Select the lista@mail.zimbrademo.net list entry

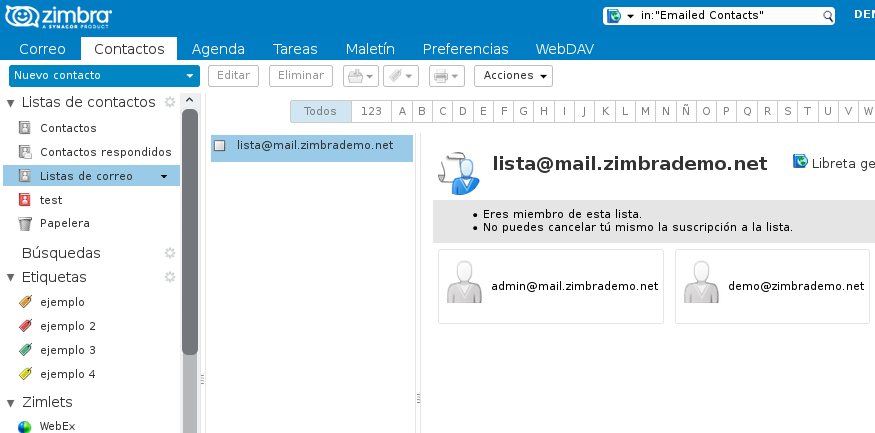click(x=312, y=148)
